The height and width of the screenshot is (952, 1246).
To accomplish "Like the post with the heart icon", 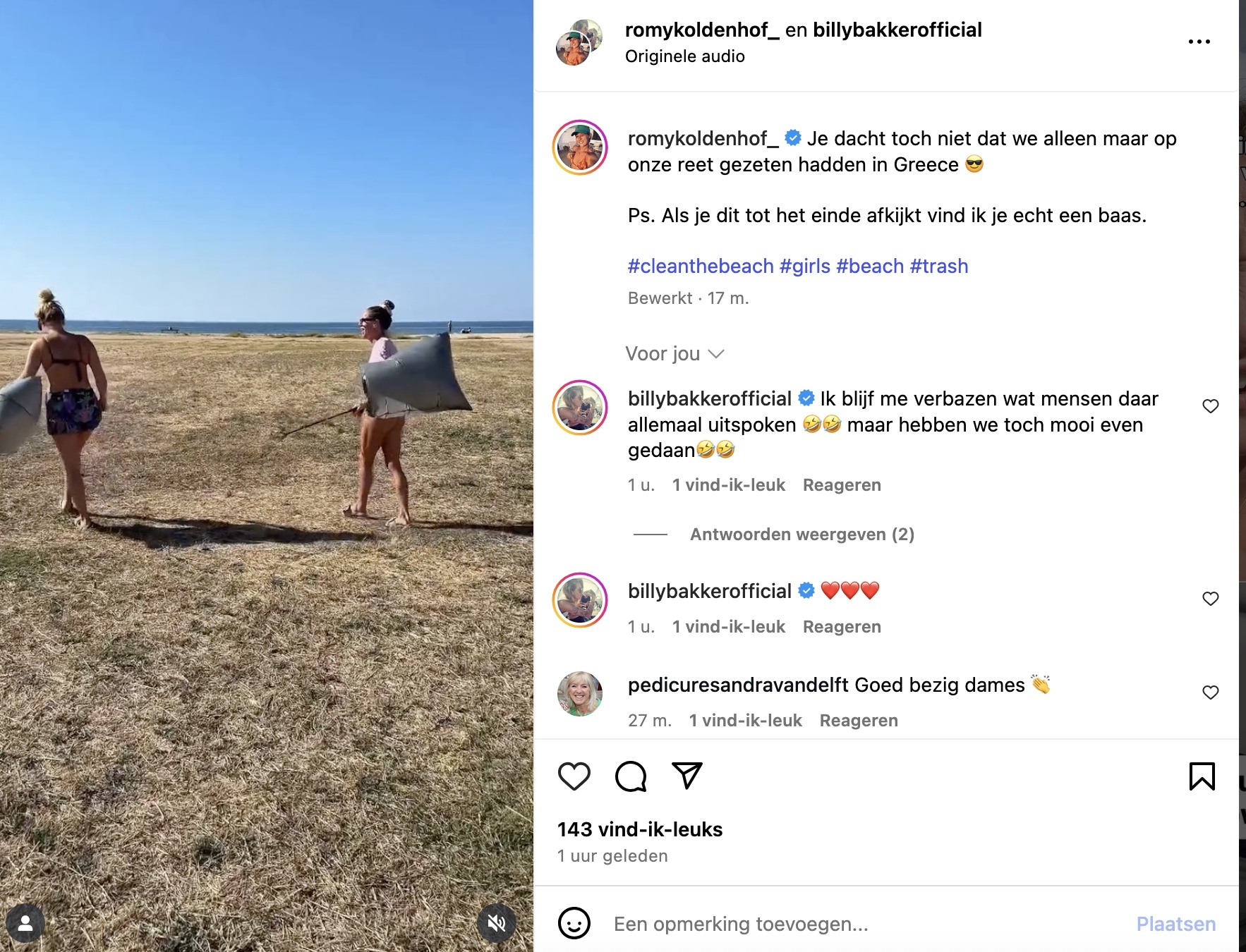I will (x=574, y=776).
